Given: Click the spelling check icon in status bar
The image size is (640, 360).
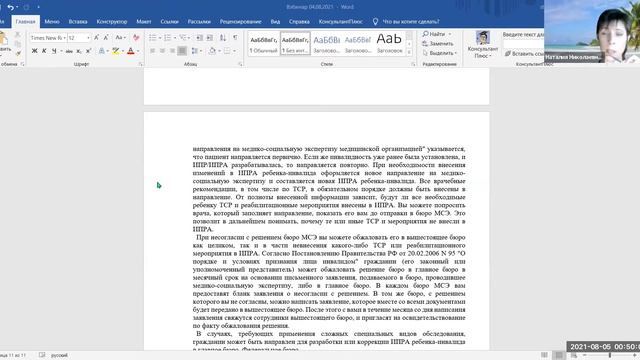Looking at the screenshot, I should coord(42,355).
